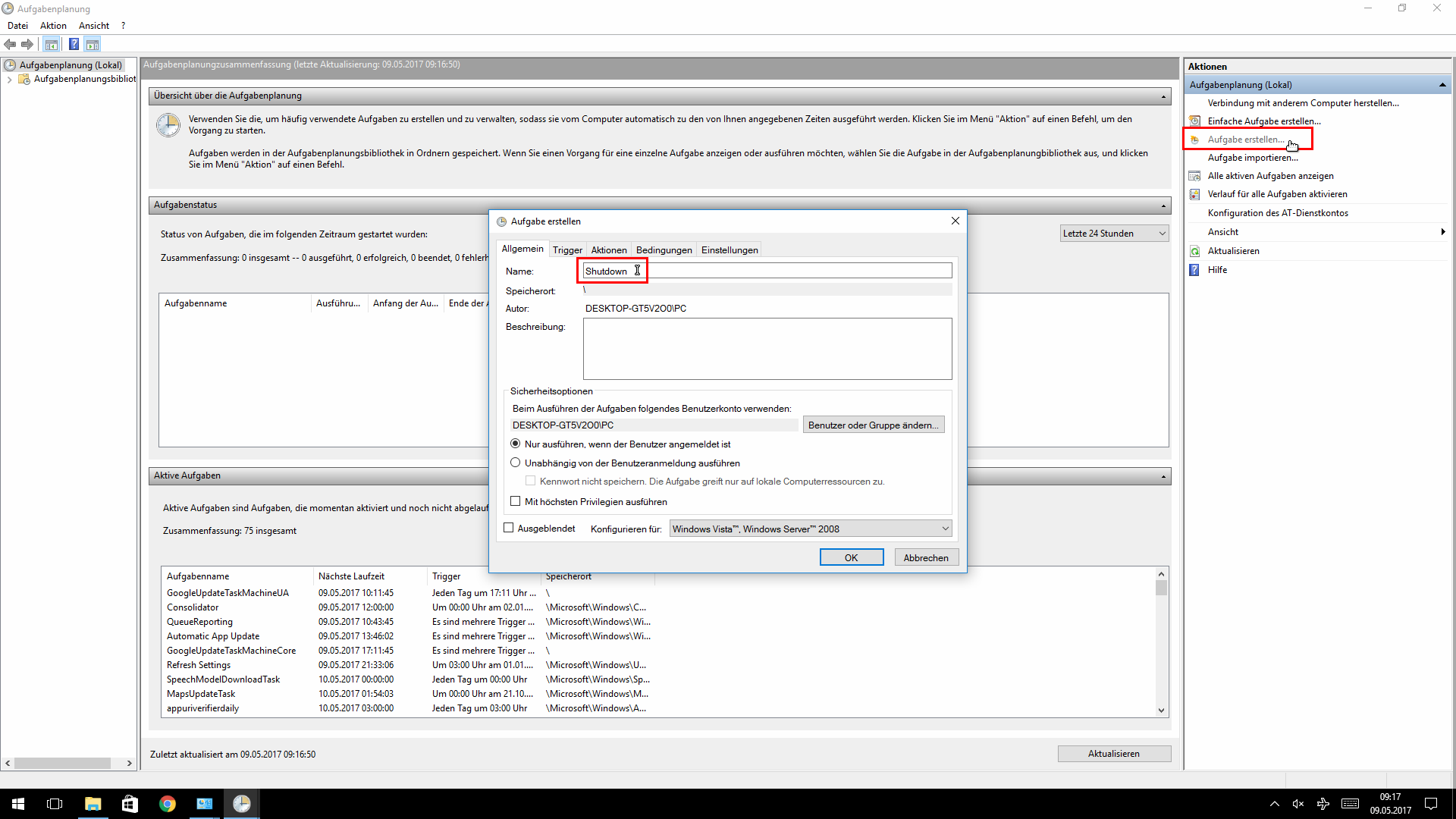Check the Ausgeblendet checkbox
Viewport: 1456px width, 819px height.
click(509, 528)
